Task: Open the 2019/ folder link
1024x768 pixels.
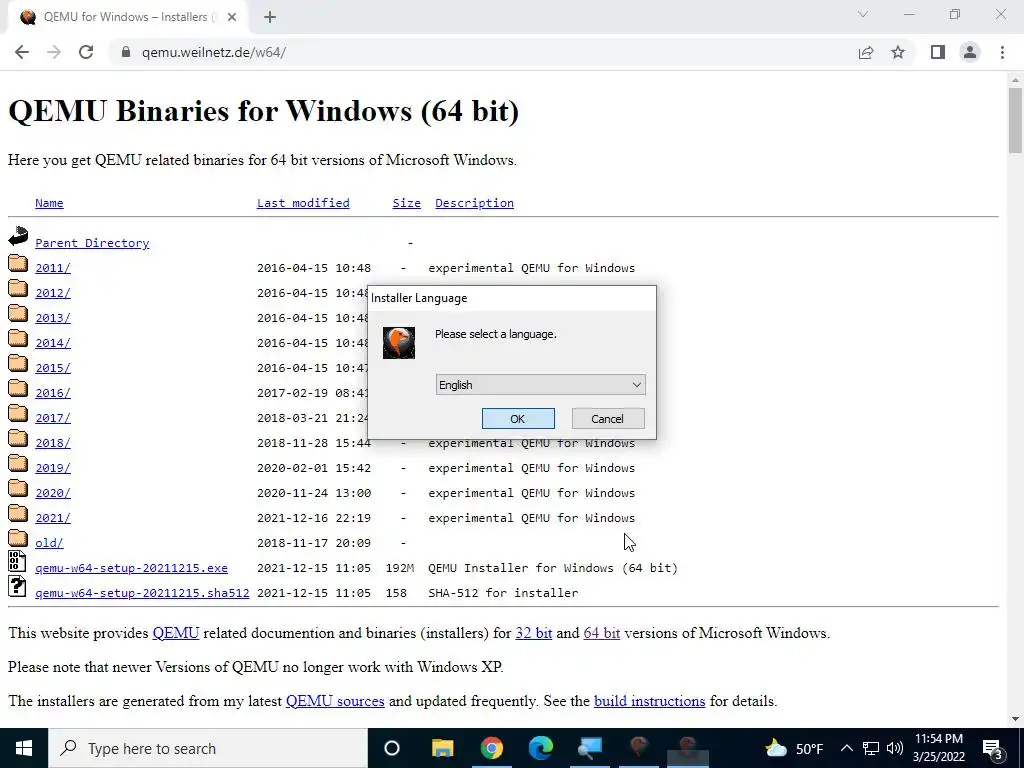Action: point(53,468)
